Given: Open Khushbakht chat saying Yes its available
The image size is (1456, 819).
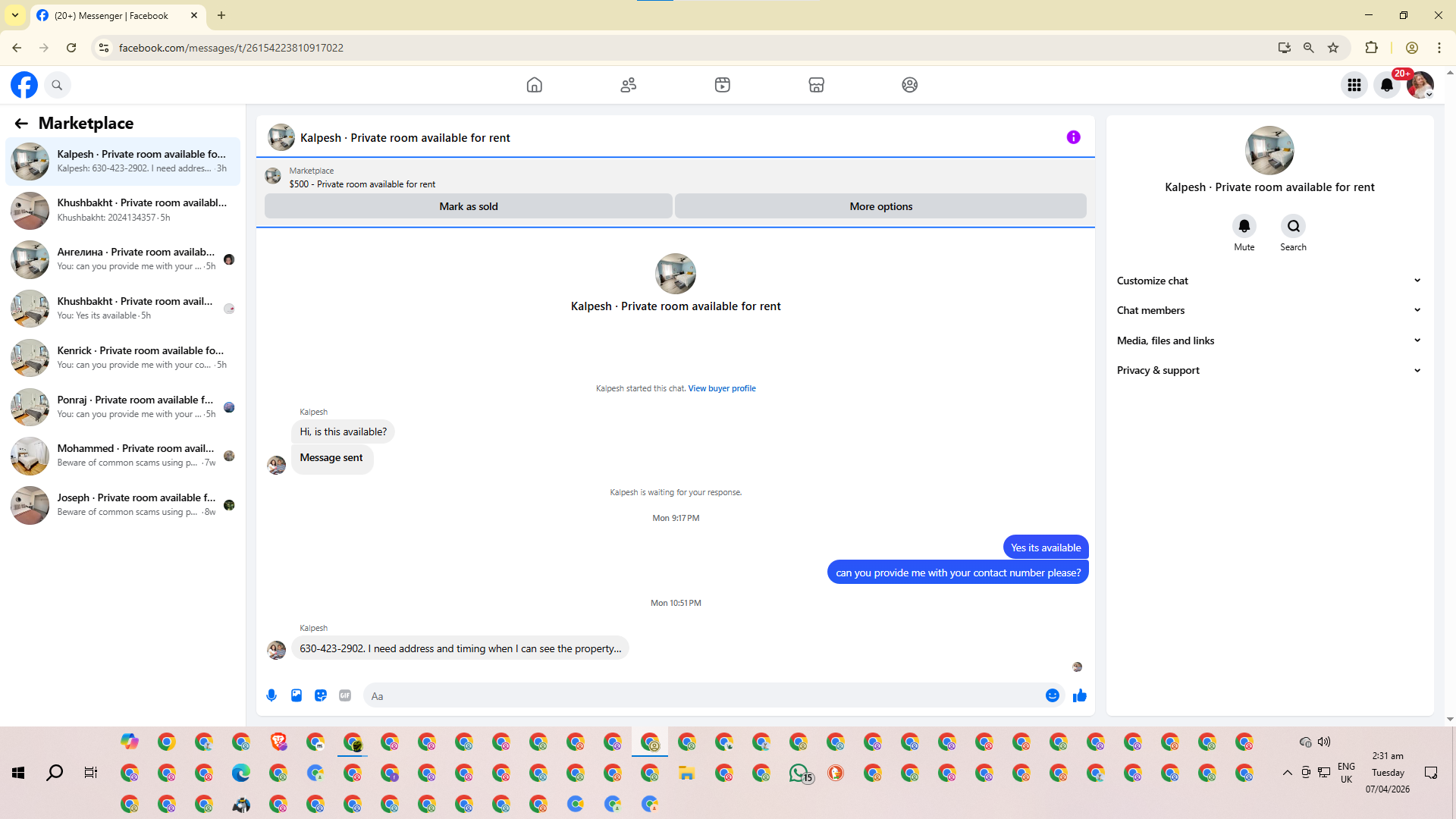Looking at the screenshot, I should tap(123, 309).
